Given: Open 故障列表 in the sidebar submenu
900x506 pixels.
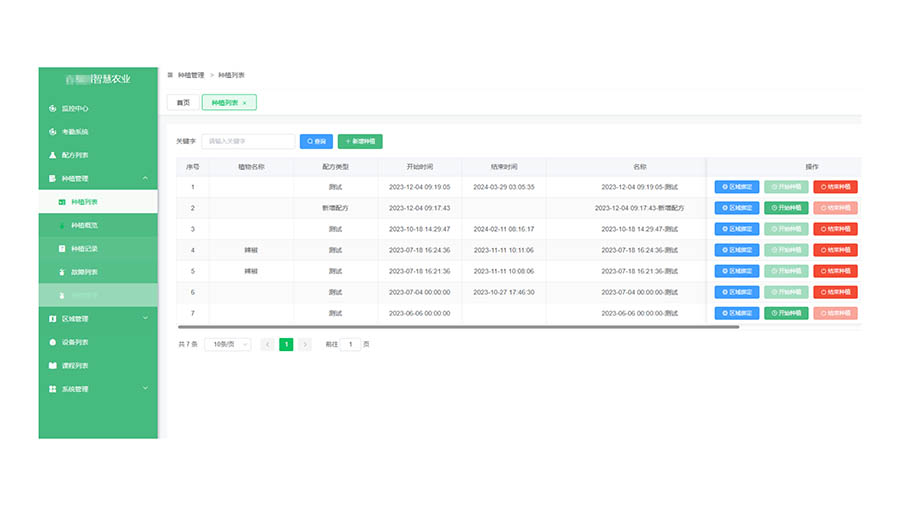Looking at the screenshot, I should (84, 273).
